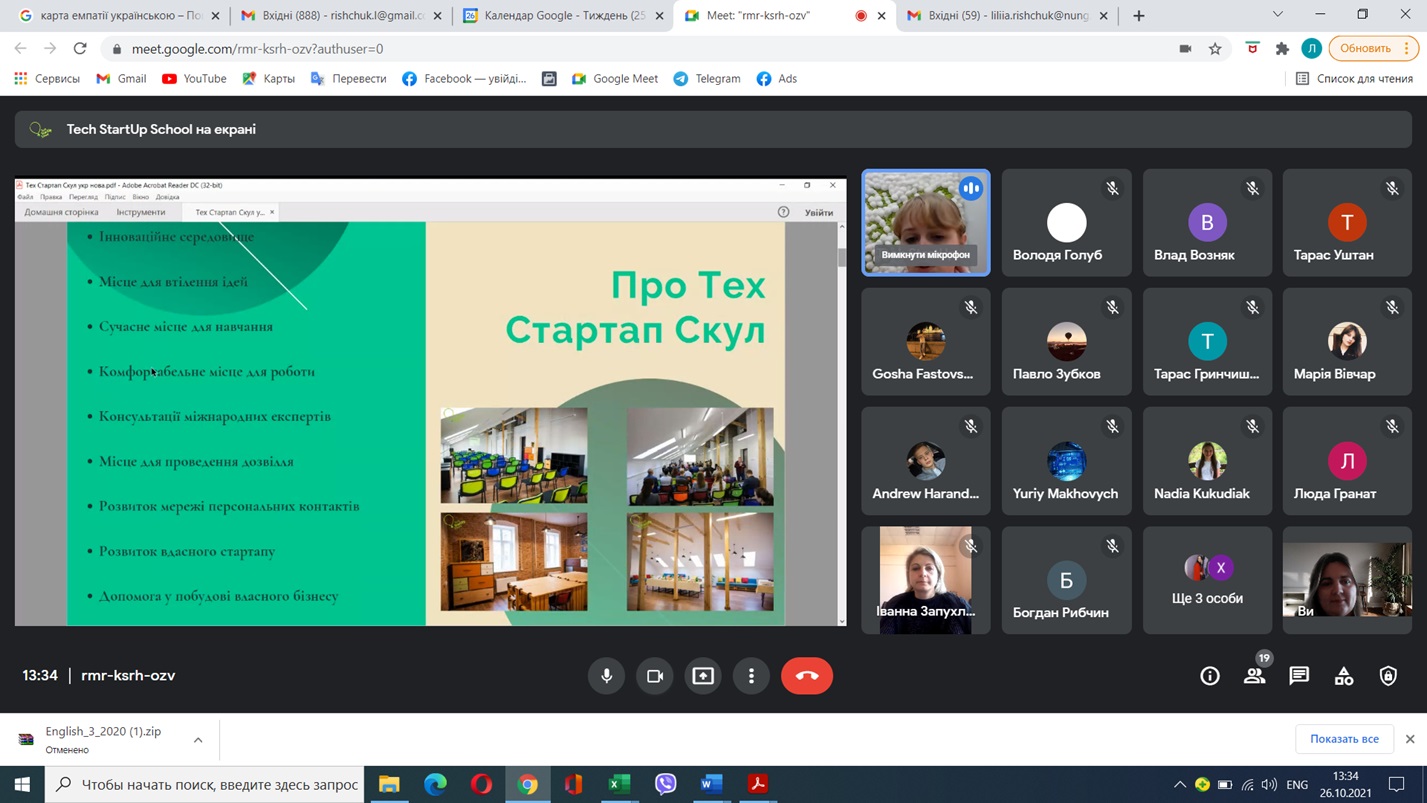Viewport: 1427px width, 803px height.
Task: Open host controls shield icon
Action: (x=1388, y=676)
